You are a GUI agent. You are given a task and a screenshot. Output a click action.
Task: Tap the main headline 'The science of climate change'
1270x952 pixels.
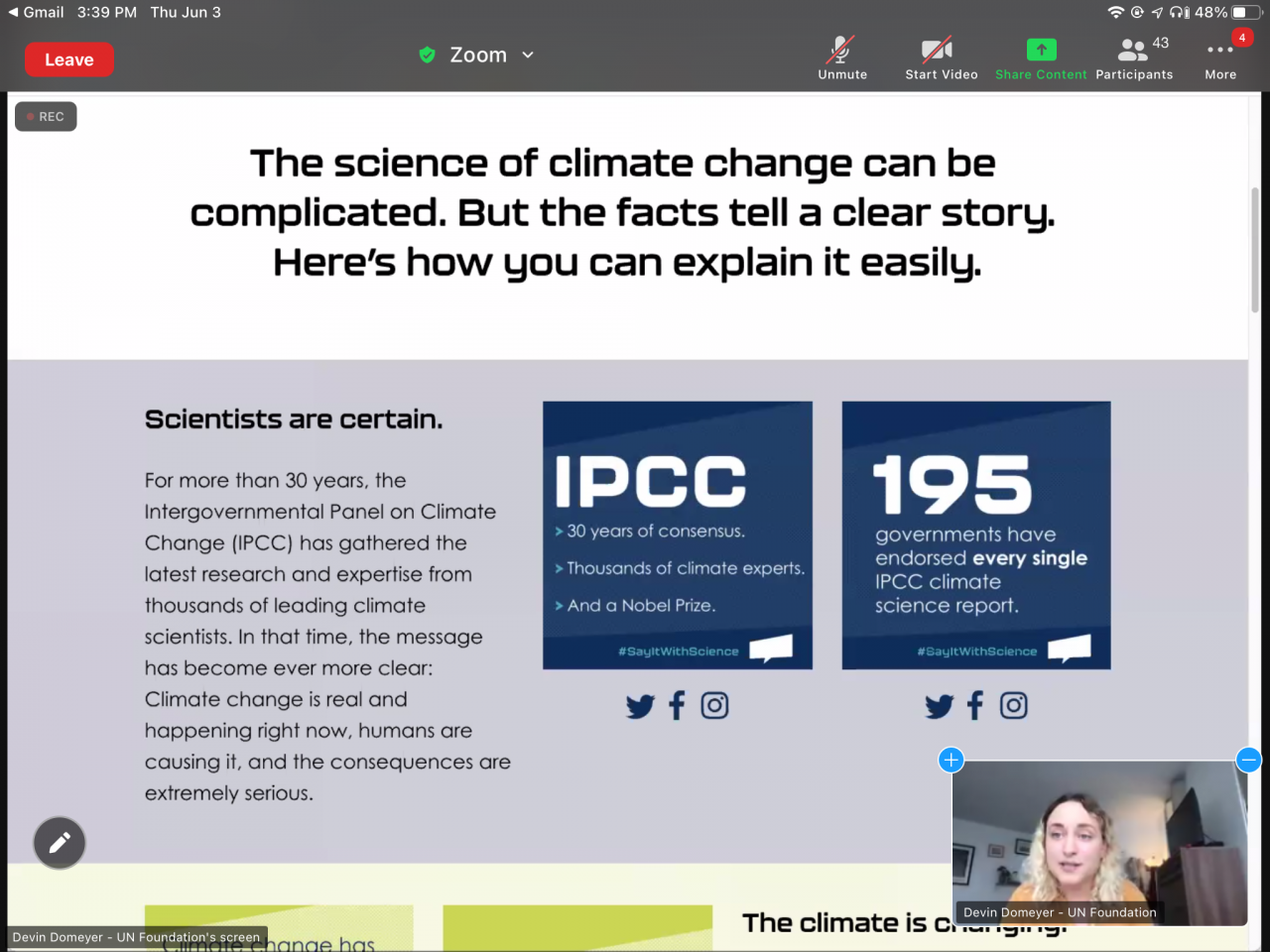coord(622,213)
